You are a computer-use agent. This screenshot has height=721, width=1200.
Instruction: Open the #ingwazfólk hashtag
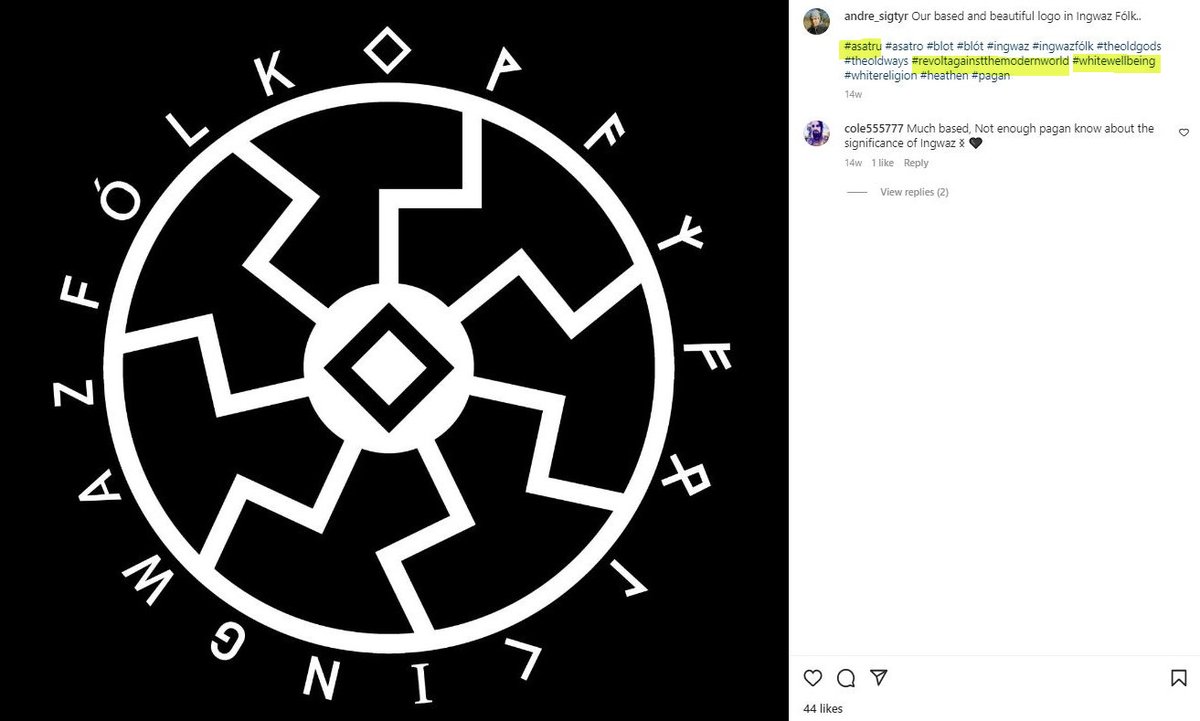(1062, 46)
